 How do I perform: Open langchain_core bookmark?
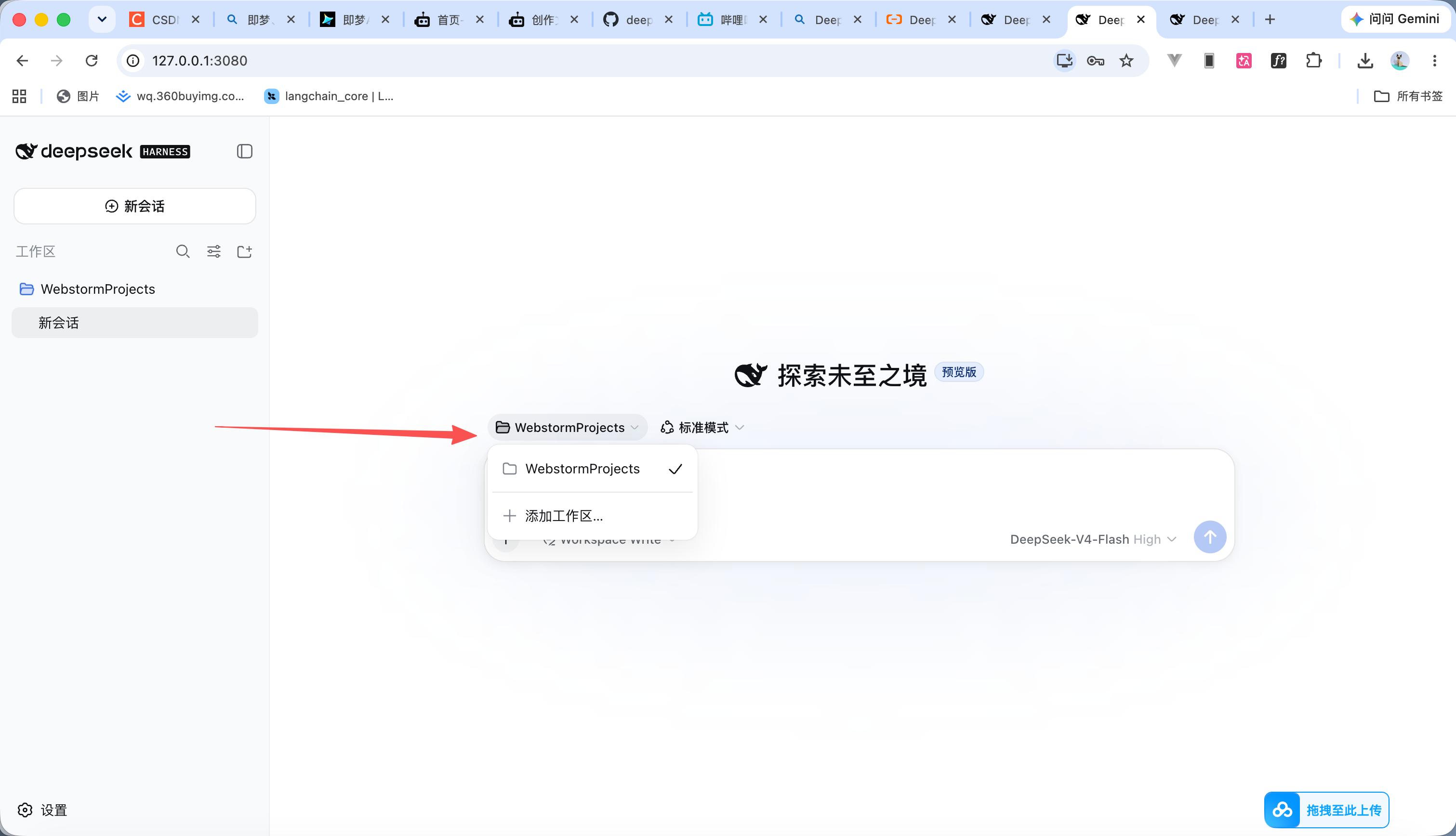click(329, 96)
